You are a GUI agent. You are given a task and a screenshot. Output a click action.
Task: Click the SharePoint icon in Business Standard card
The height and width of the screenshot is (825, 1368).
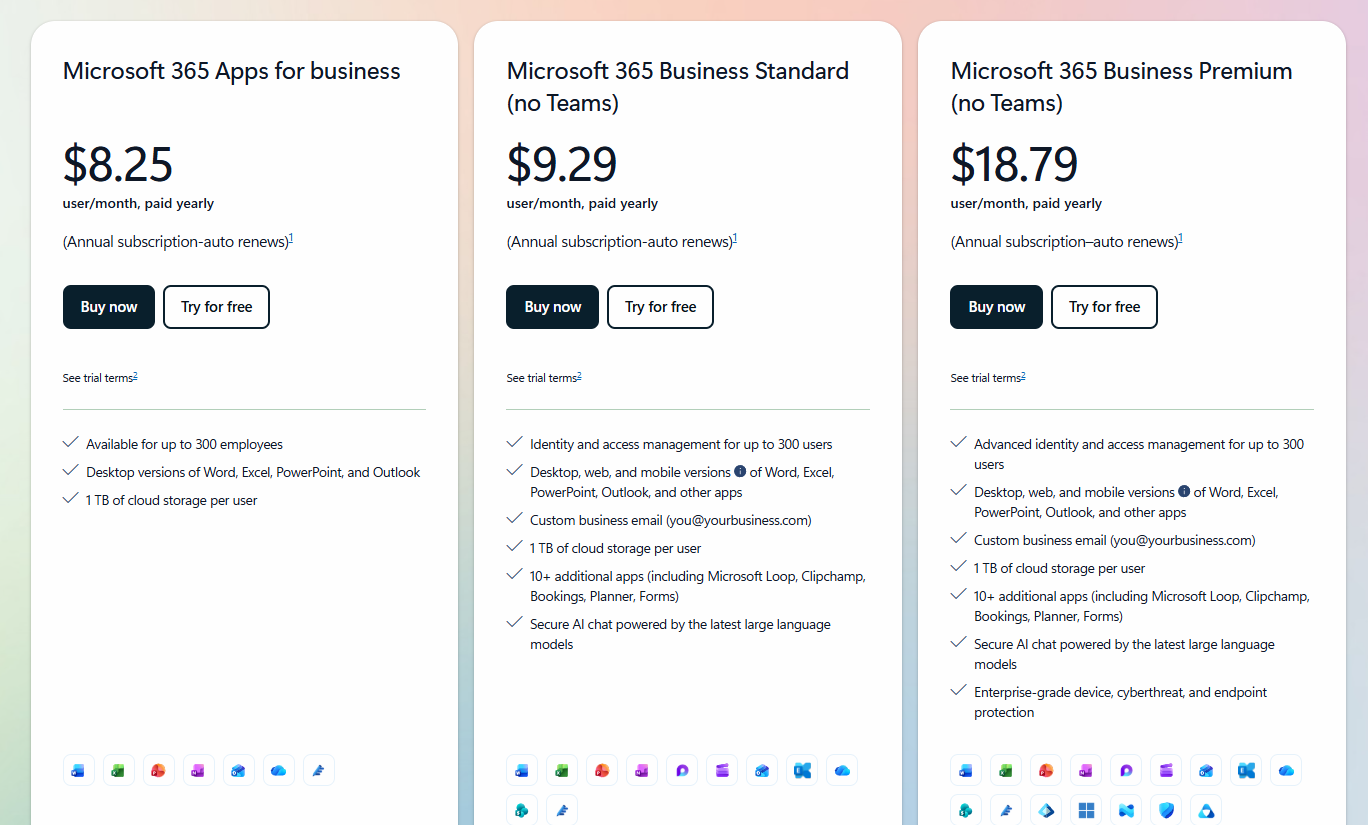click(522, 810)
